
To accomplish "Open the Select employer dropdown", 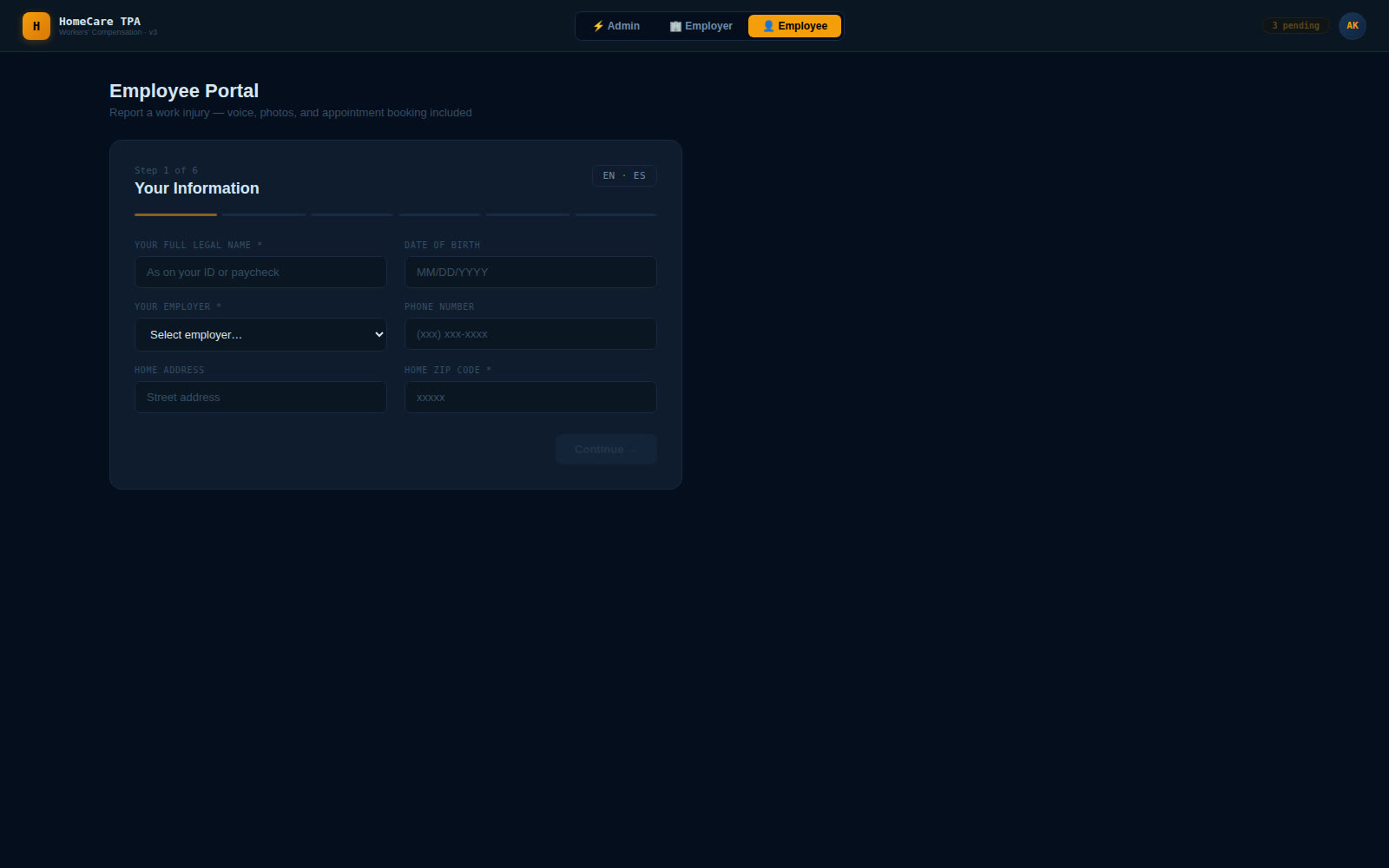I will [260, 334].
